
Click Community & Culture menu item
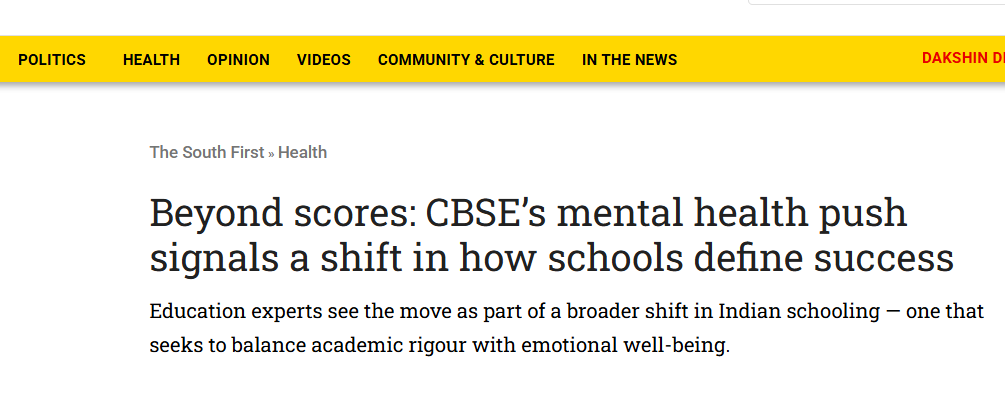(x=466, y=60)
